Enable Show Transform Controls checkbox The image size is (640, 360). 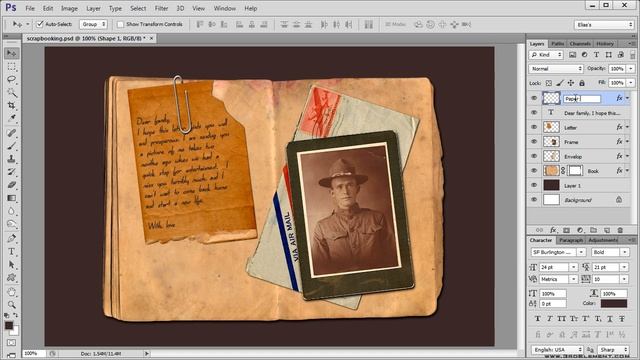point(120,24)
